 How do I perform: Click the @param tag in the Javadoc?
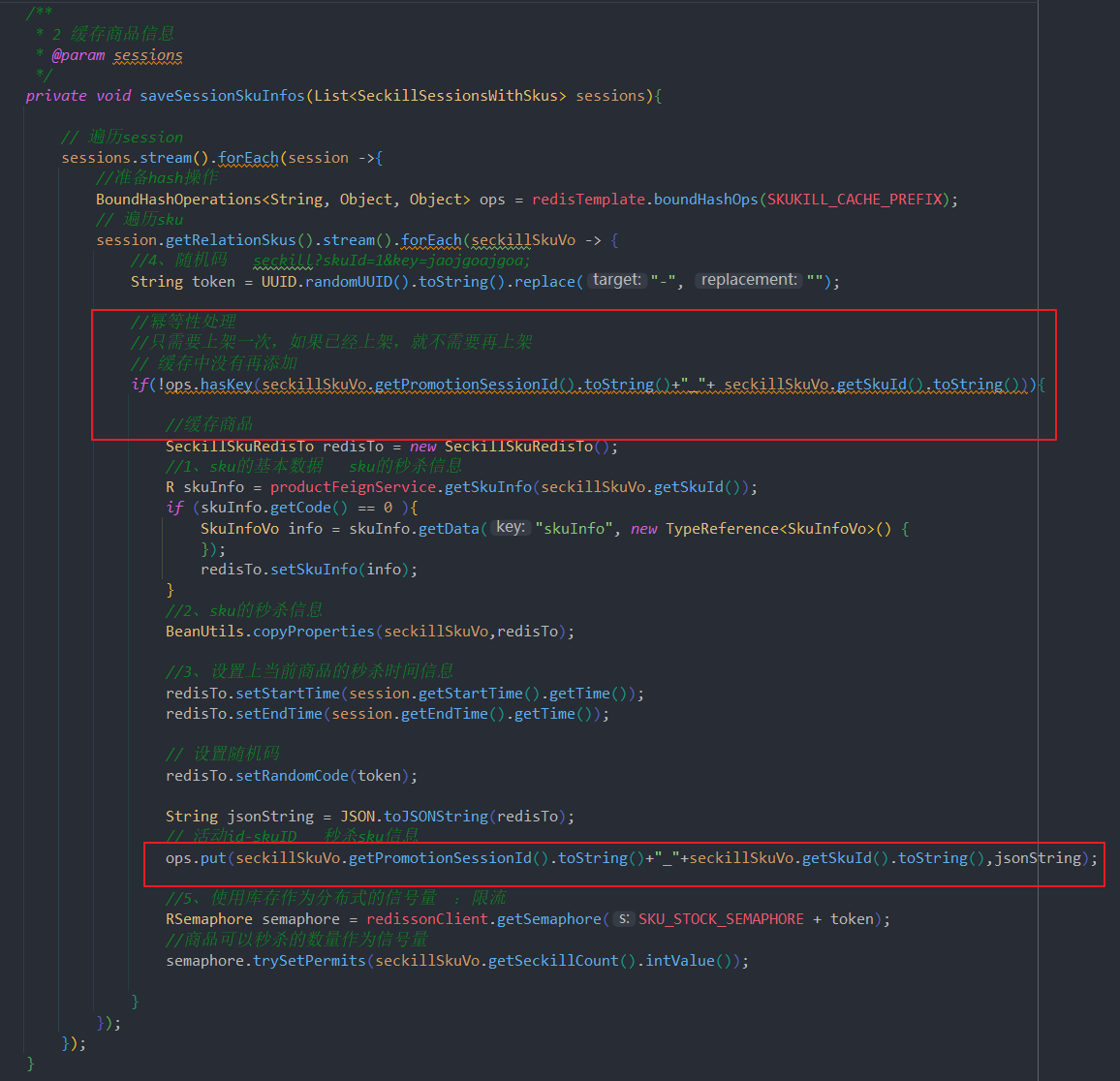[x=78, y=55]
